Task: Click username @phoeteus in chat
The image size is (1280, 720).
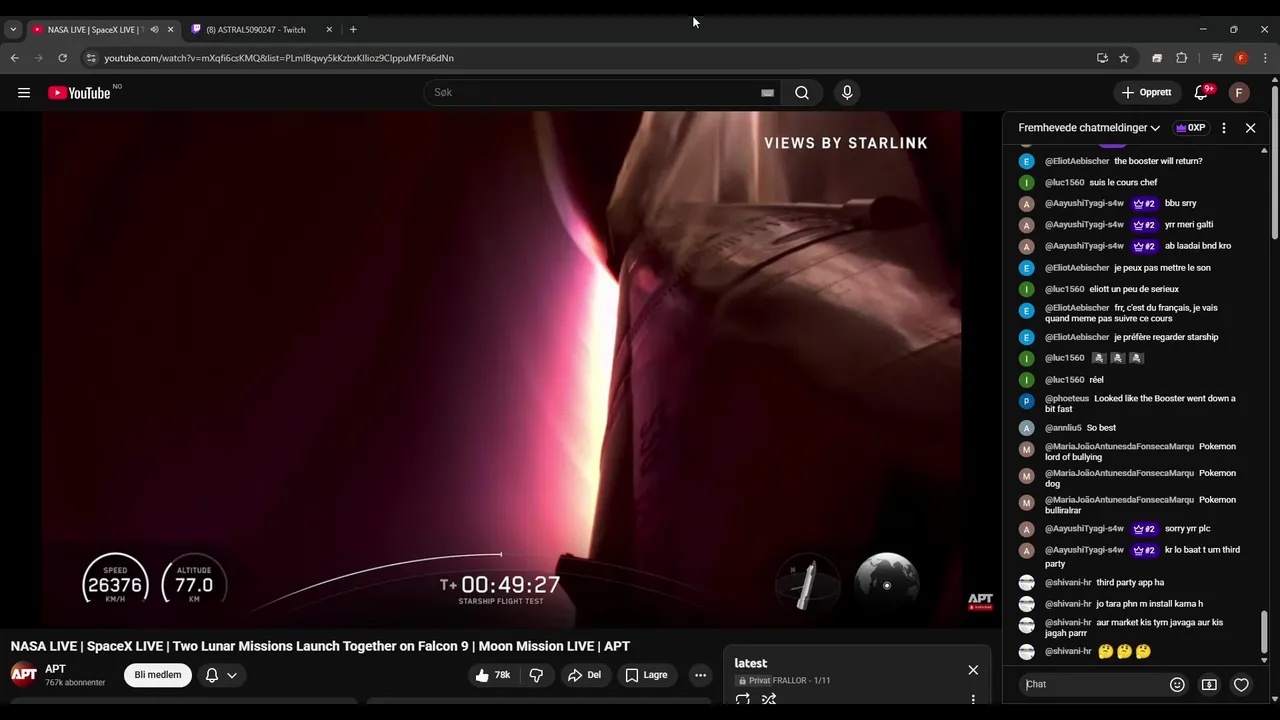Action: 1067,399
